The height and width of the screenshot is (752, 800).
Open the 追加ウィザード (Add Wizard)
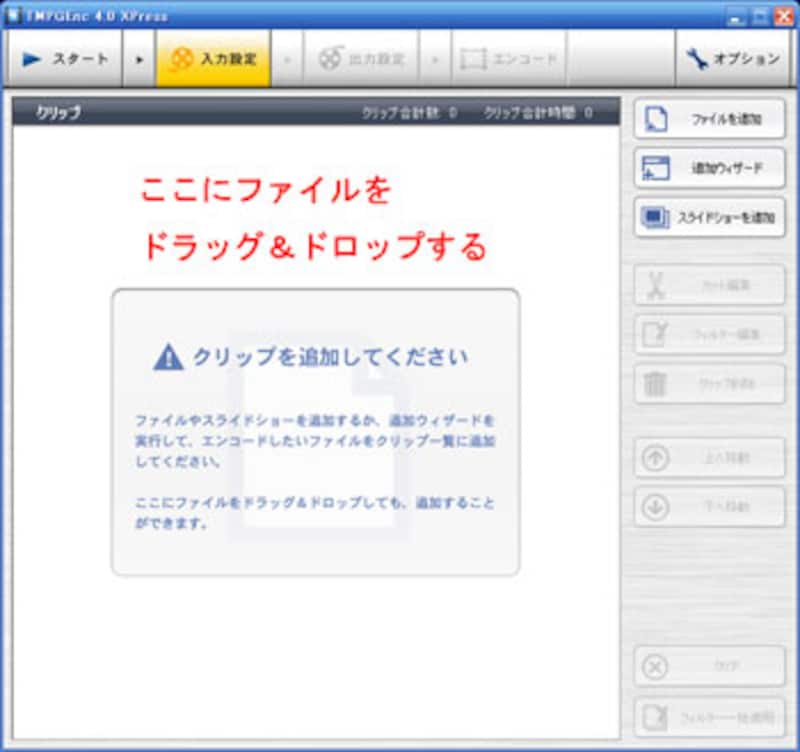tap(709, 168)
